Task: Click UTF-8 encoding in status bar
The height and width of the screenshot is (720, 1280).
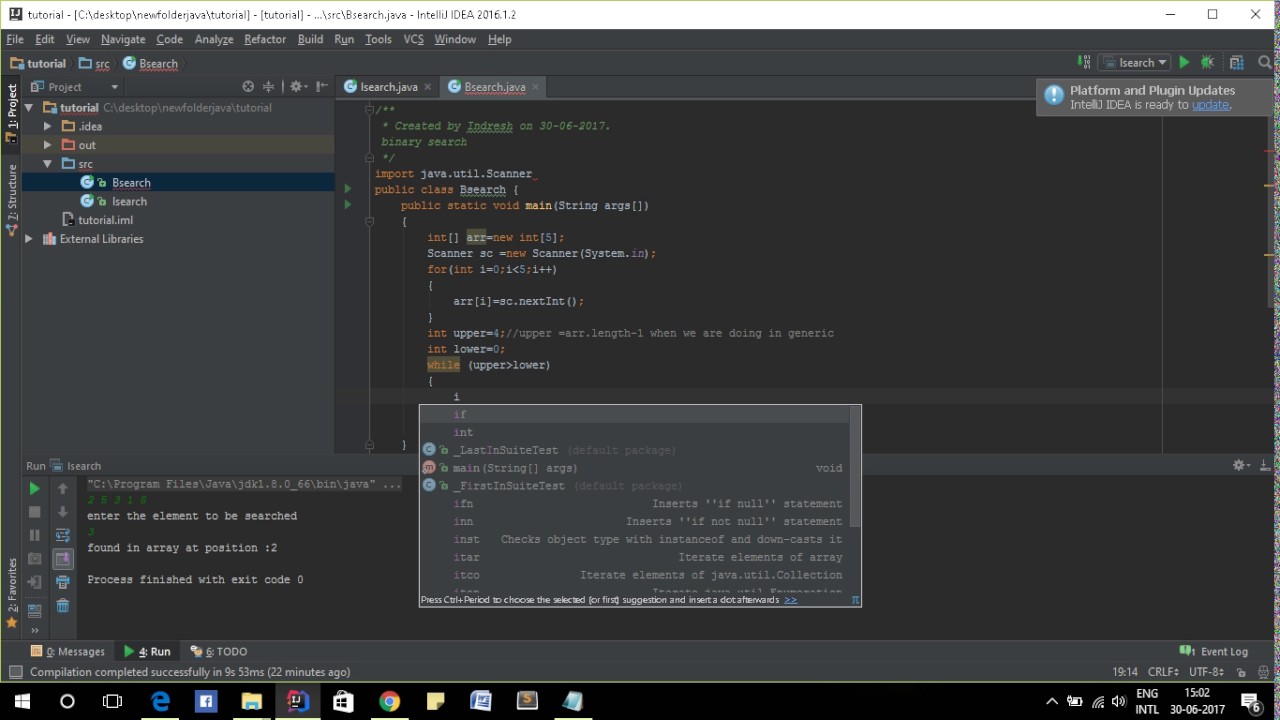Action: tap(1206, 672)
